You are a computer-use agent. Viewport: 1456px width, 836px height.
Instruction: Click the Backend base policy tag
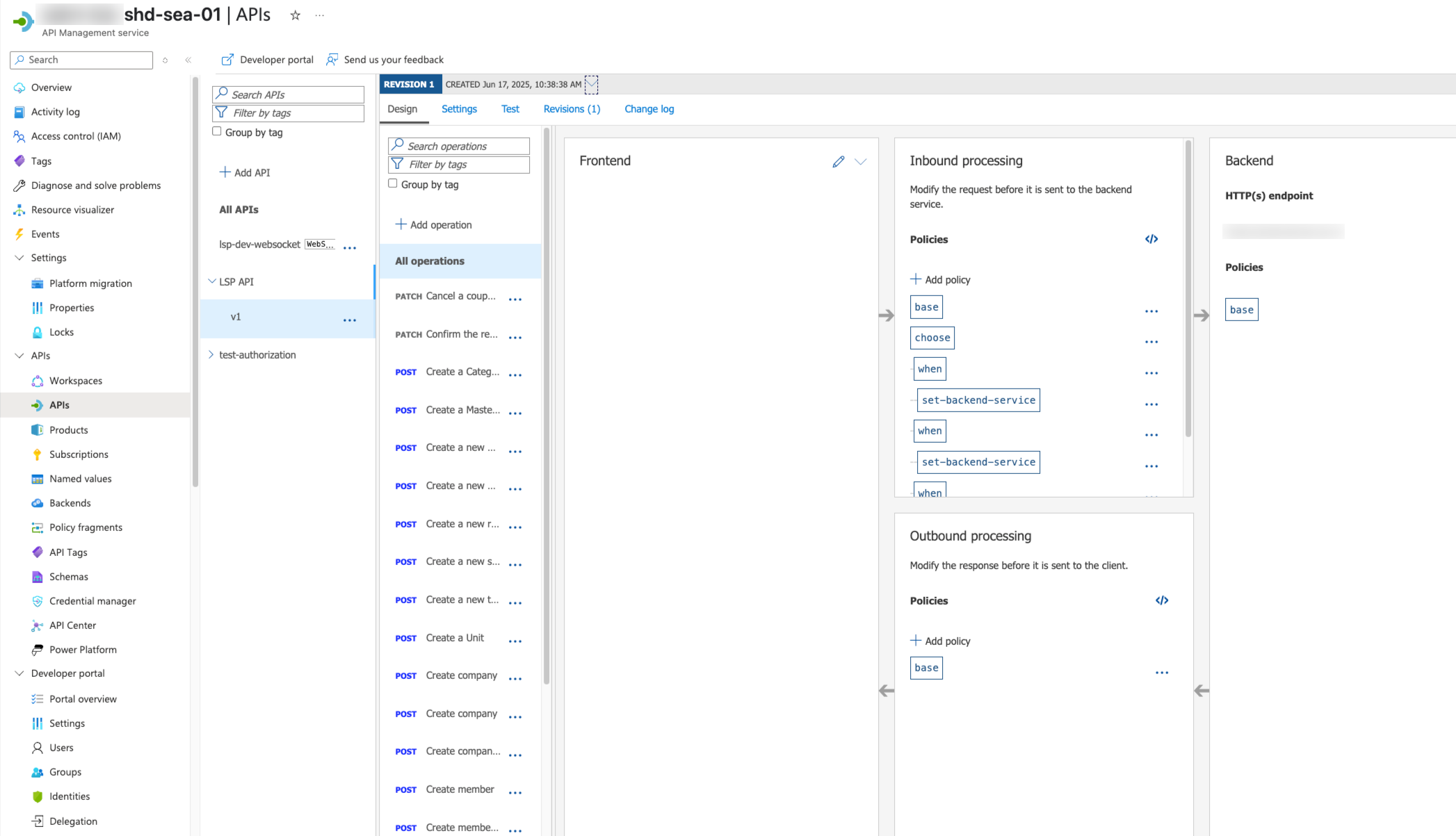[x=1241, y=310]
